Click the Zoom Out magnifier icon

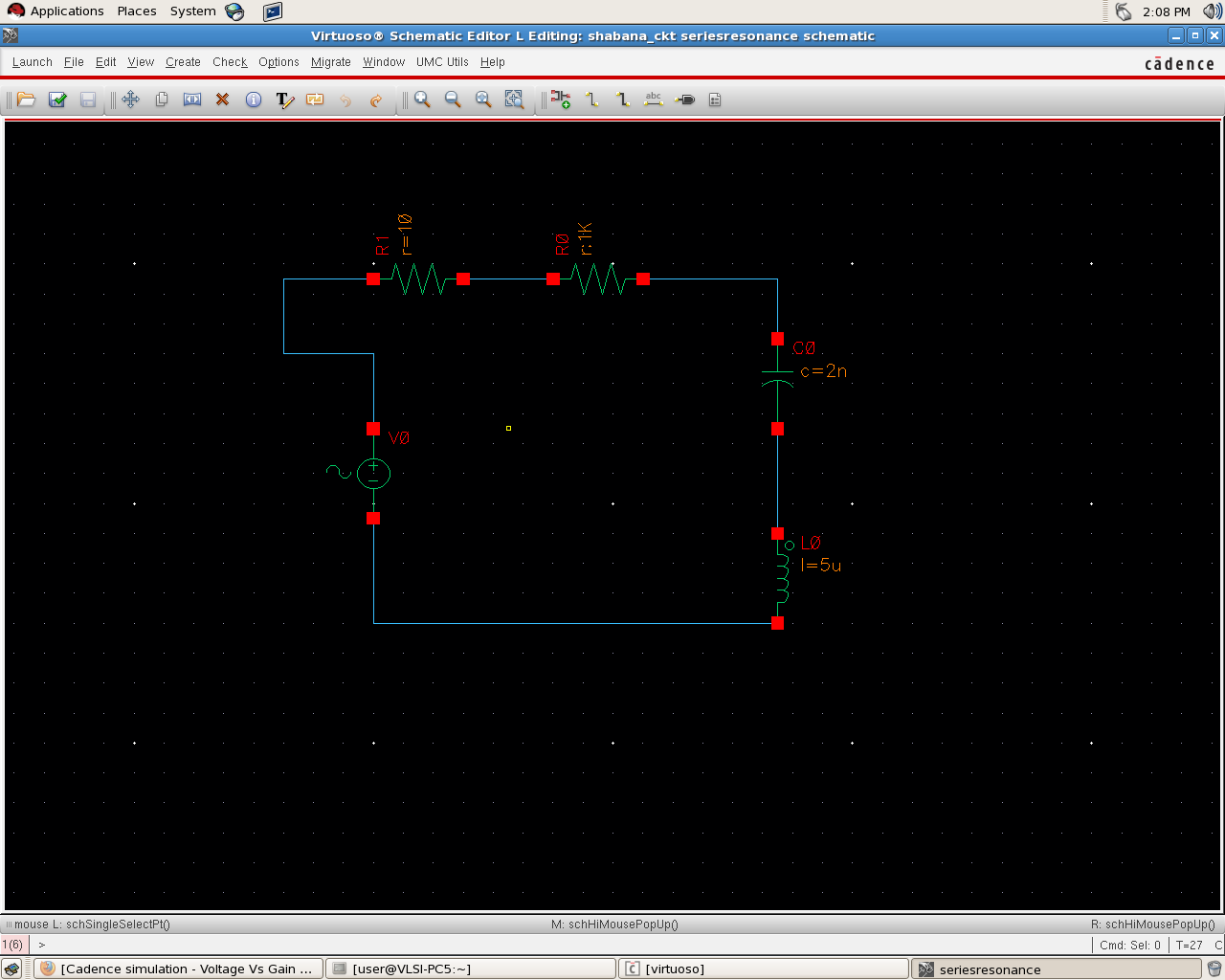tap(453, 100)
